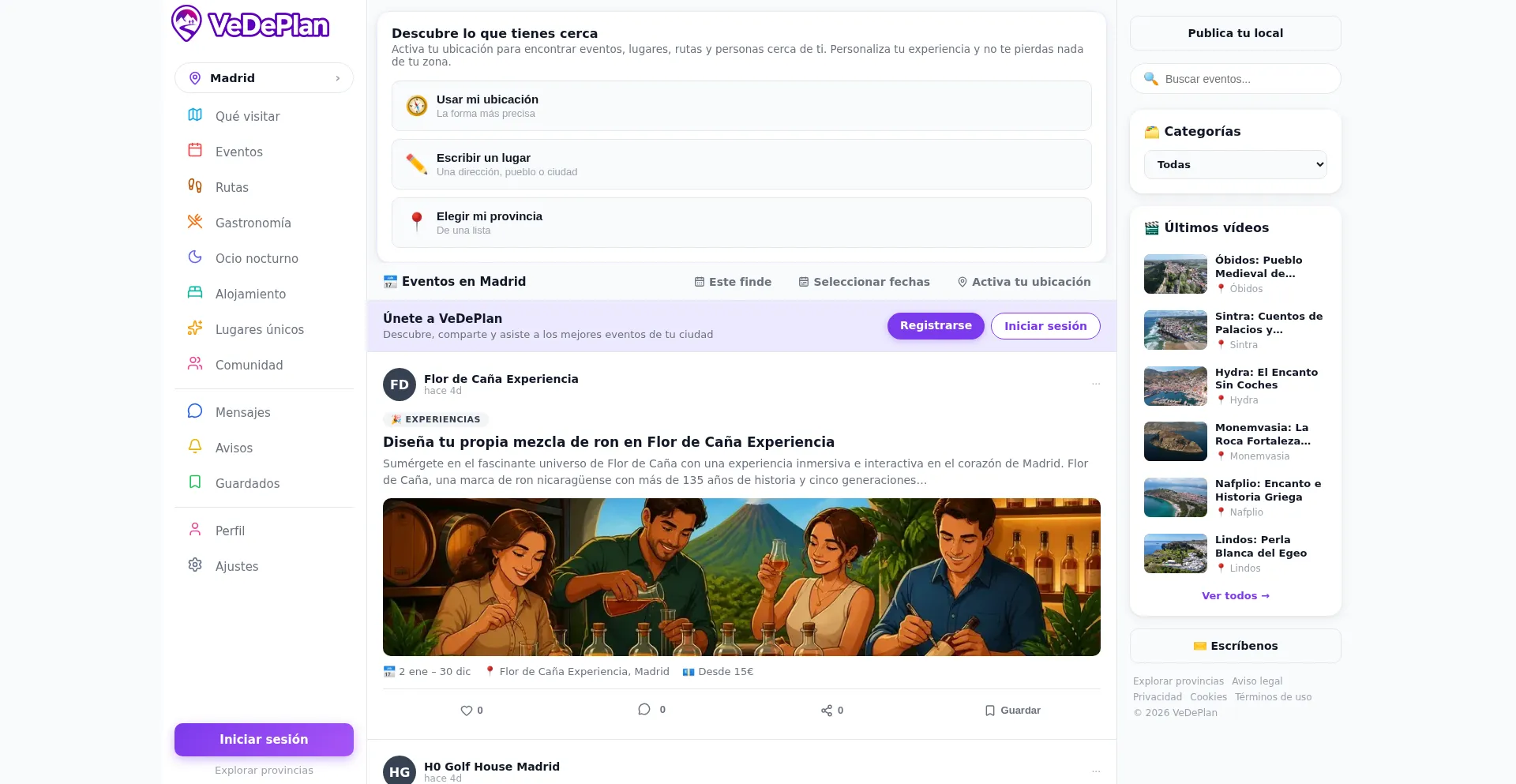1516x784 pixels.
Task: Click the Gastronomía utensils icon
Action: 195,222
